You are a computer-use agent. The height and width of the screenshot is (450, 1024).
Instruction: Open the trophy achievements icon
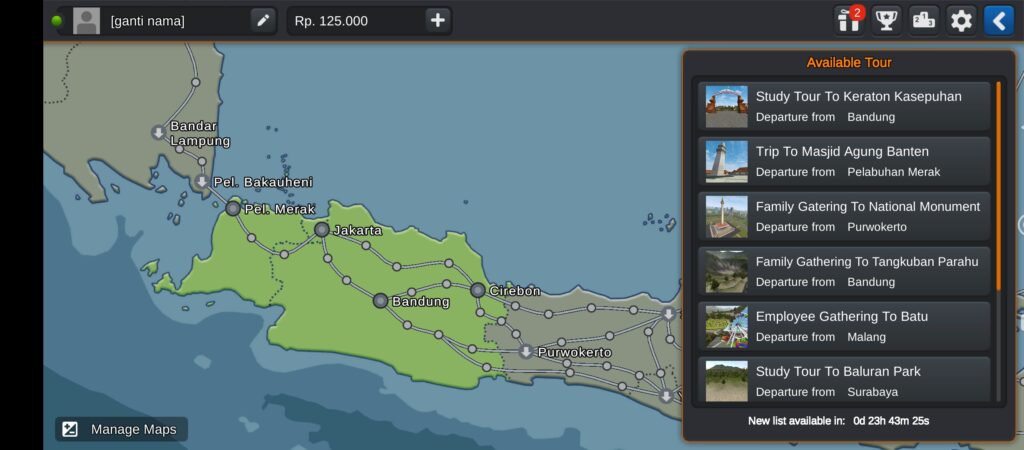point(886,20)
